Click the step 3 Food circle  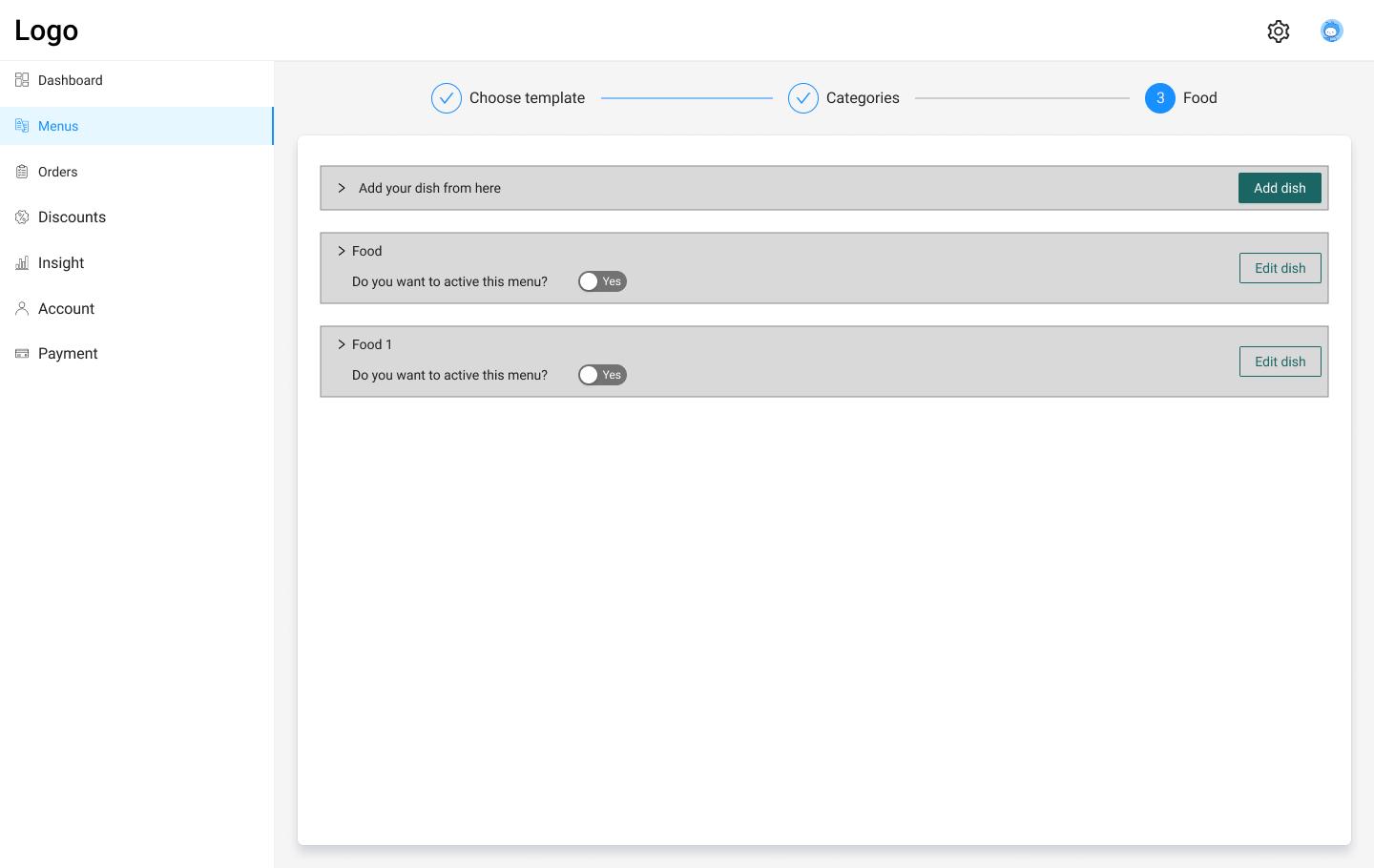[x=1160, y=98]
